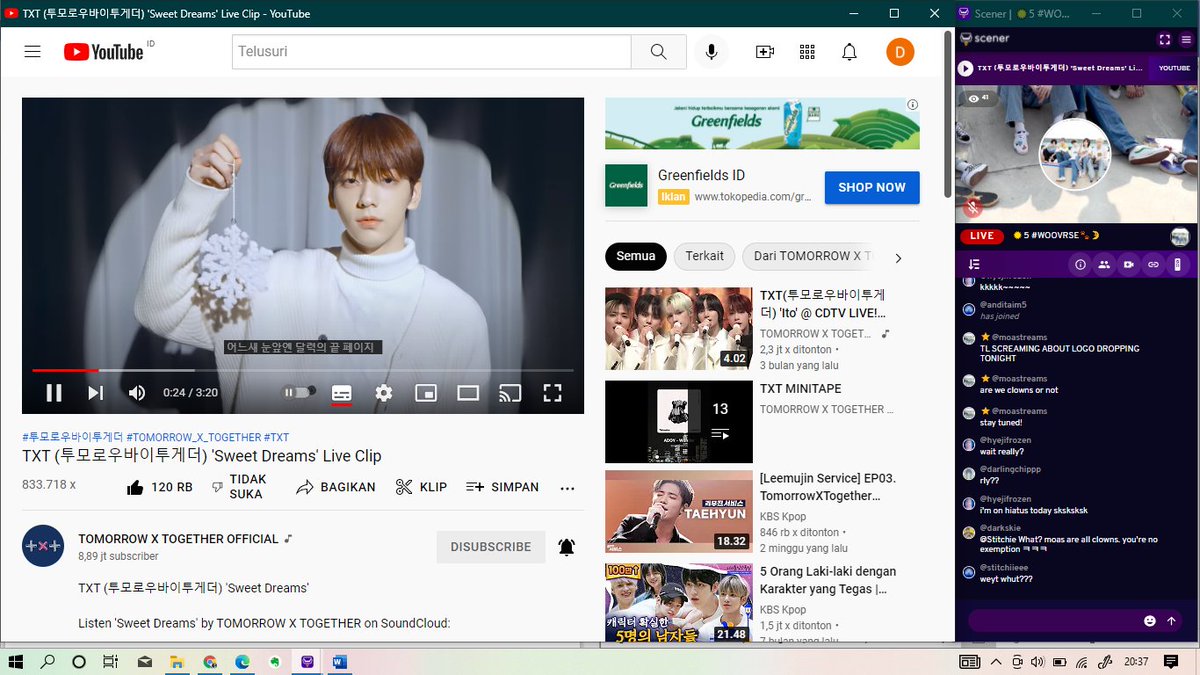Screen dimensions: 1200x675
Task: Open the Windows Start menu
Action: pos(15,661)
